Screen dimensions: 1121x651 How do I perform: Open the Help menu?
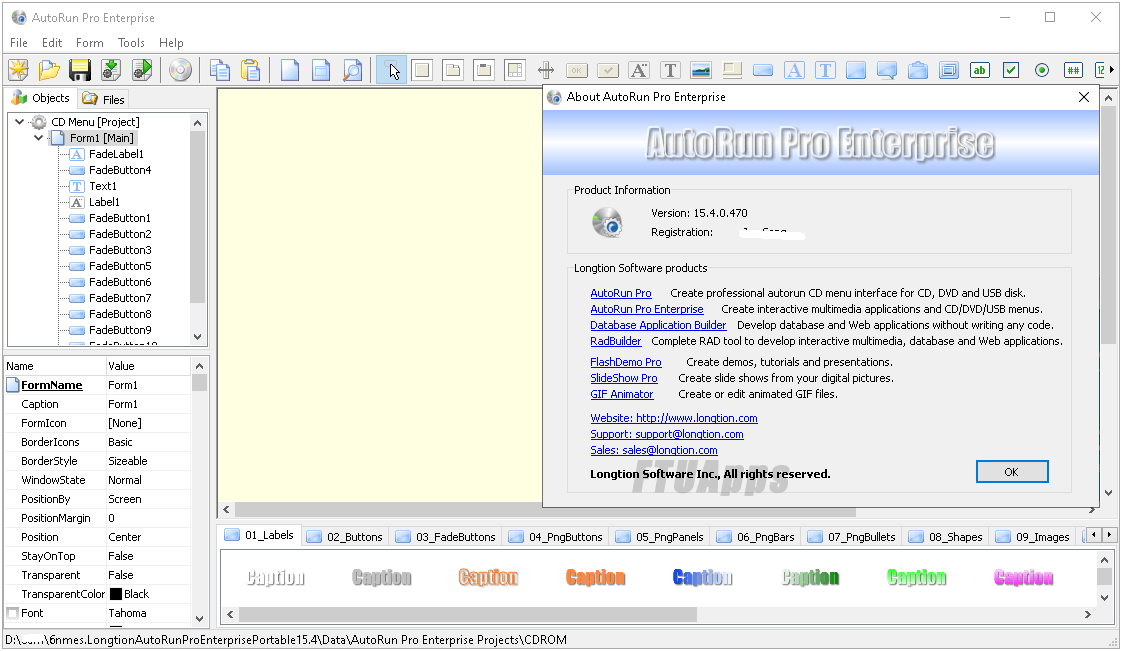pyautogui.click(x=171, y=43)
